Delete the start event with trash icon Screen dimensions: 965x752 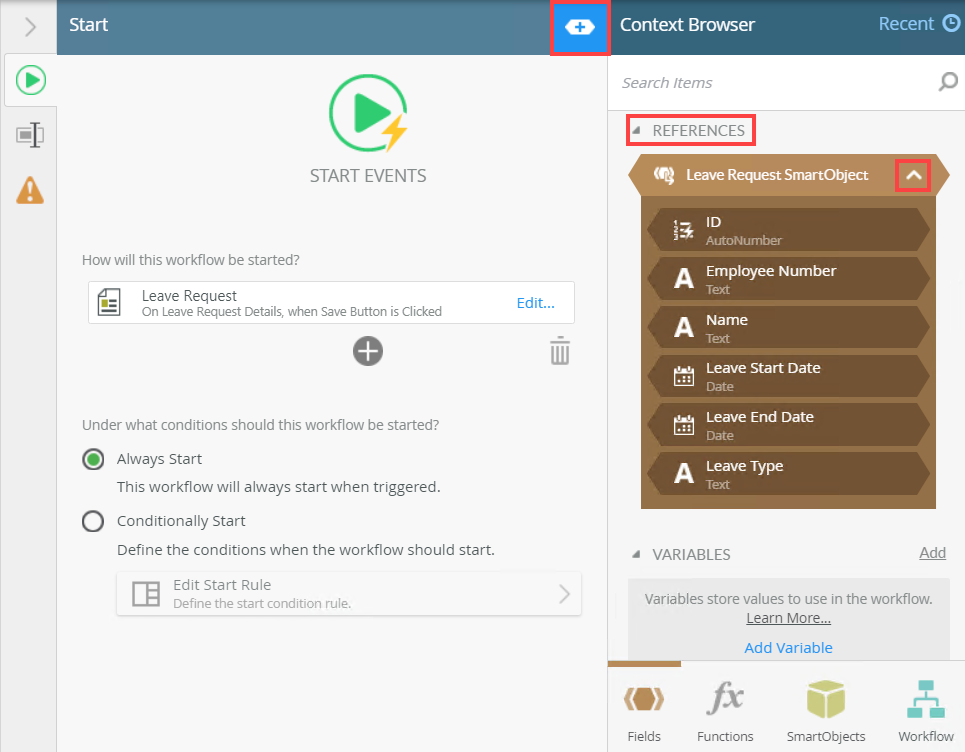click(559, 351)
